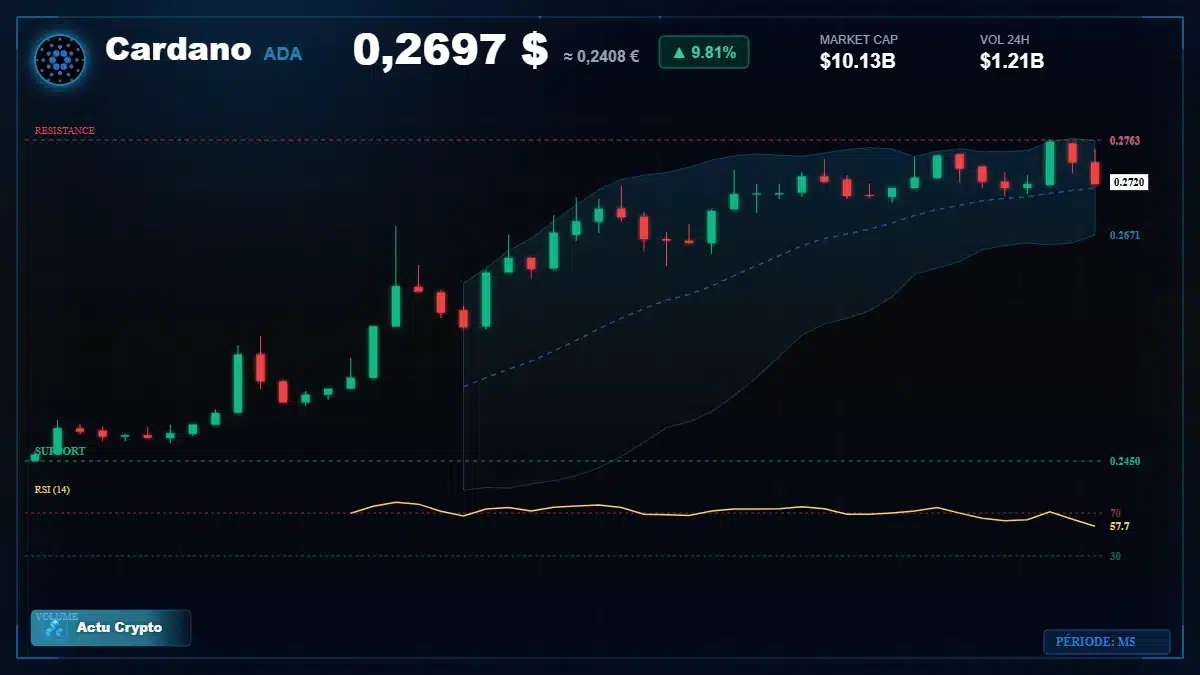Screen dimensions: 1200x675
Task: Click the last red candle on chart
Action: (x=1095, y=172)
